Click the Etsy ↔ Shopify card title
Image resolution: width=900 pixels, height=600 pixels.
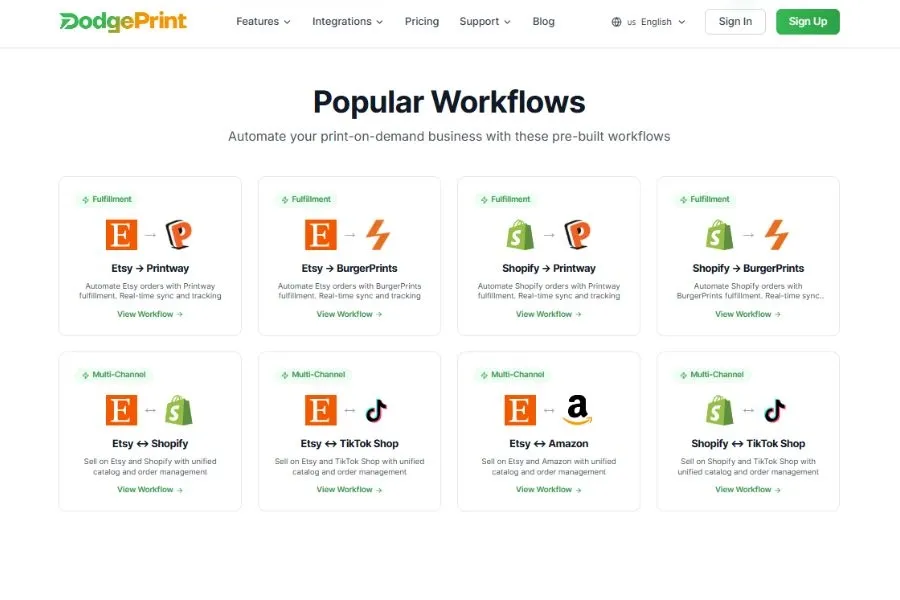150,444
